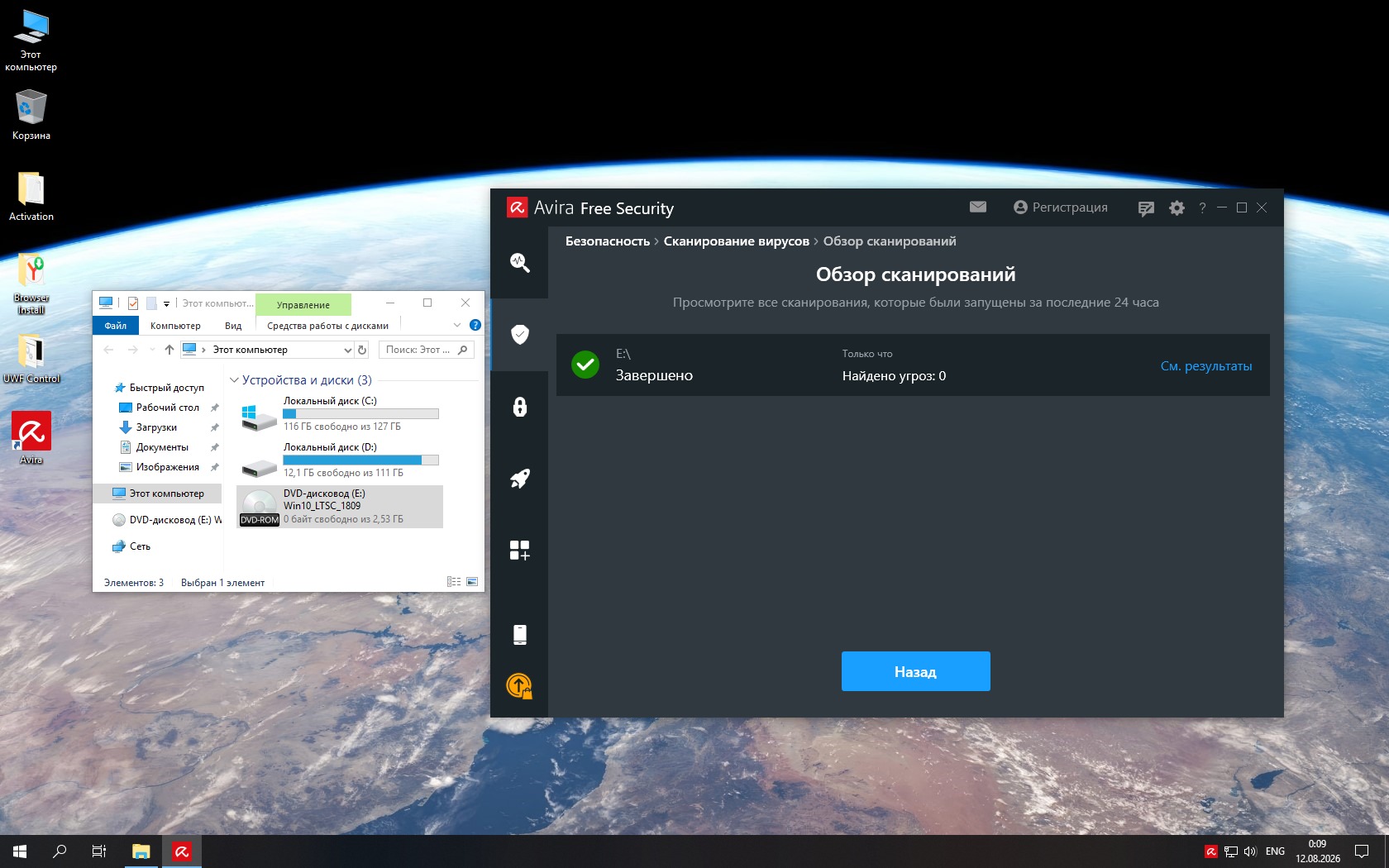
Task: Select the Browser Install desktop icon
Action: pyautogui.click(x=31, y=284)
